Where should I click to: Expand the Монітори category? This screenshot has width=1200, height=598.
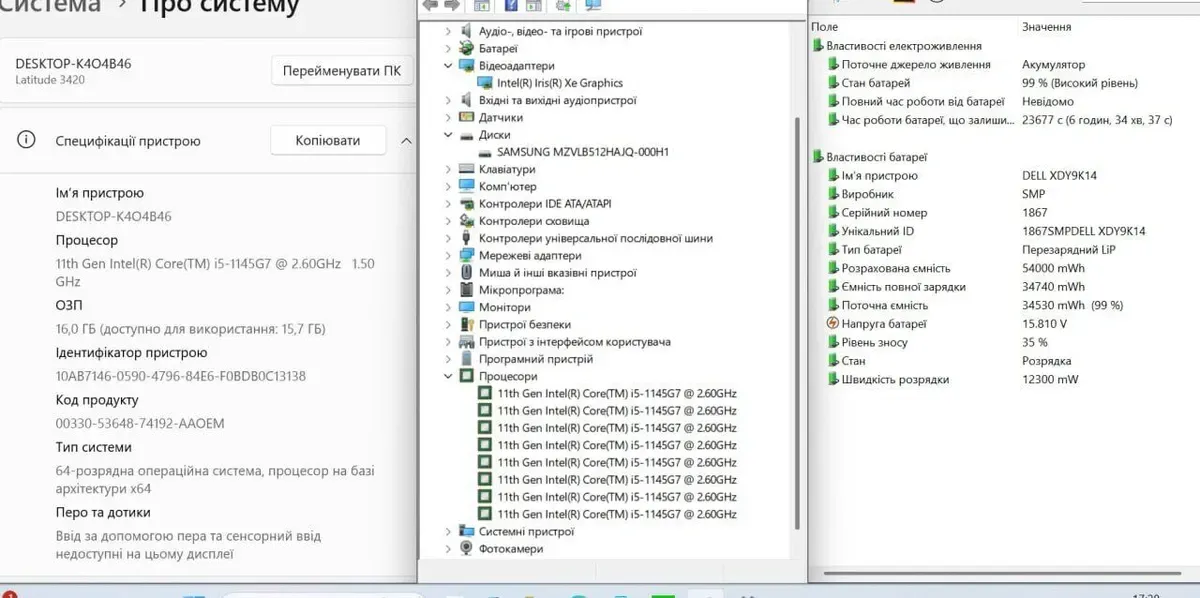448,307
